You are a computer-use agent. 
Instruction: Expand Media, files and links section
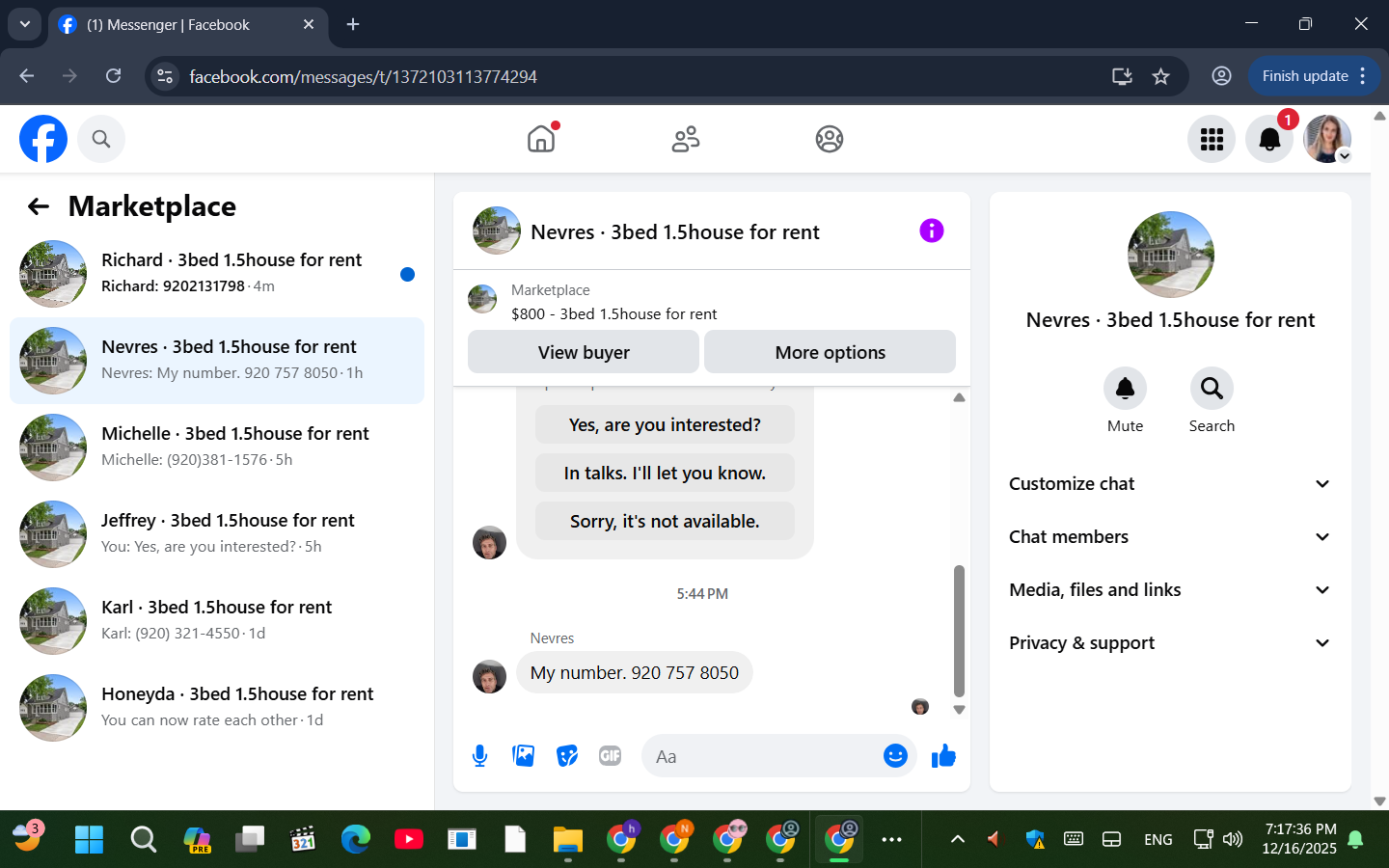pos(1170,590)
